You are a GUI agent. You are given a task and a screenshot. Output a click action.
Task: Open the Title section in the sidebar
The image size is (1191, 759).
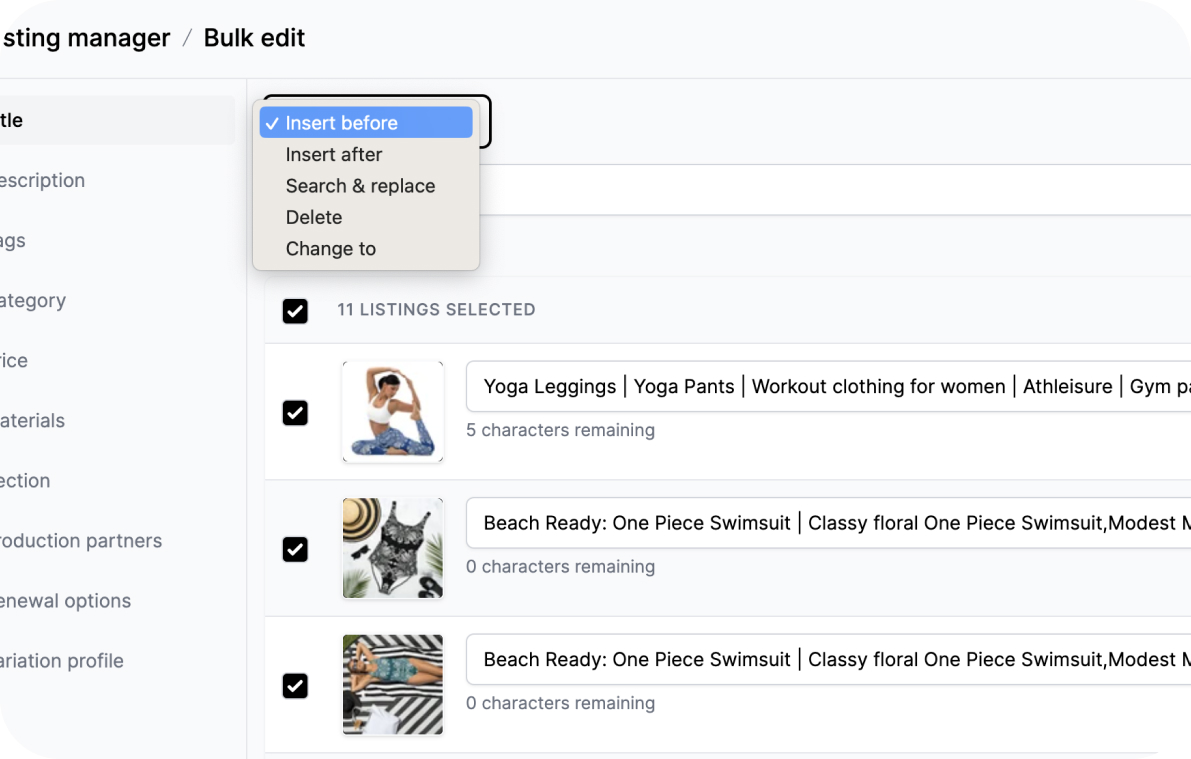(x=60, y=120)
